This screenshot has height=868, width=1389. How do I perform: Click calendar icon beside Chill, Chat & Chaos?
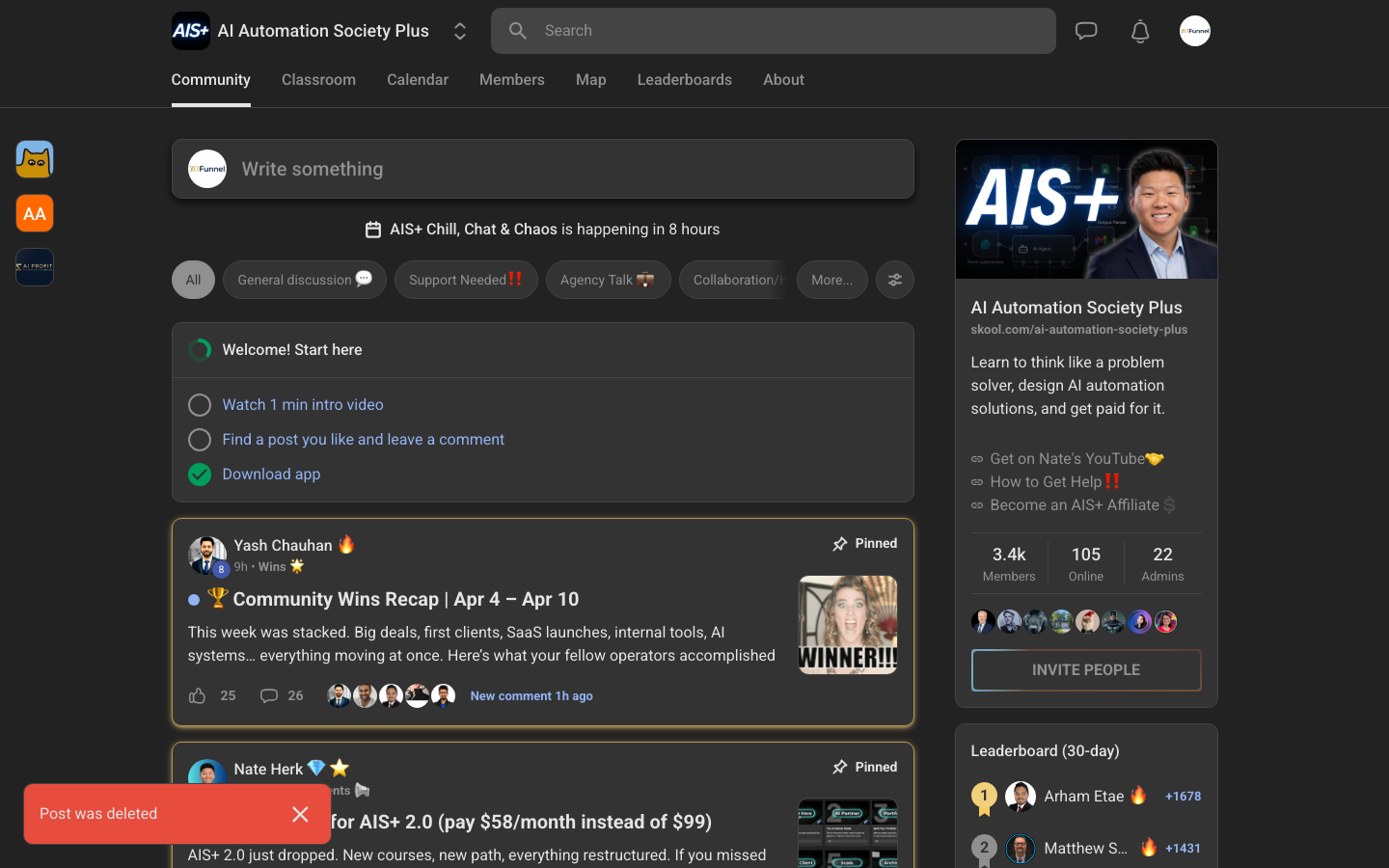coord(373,230)
